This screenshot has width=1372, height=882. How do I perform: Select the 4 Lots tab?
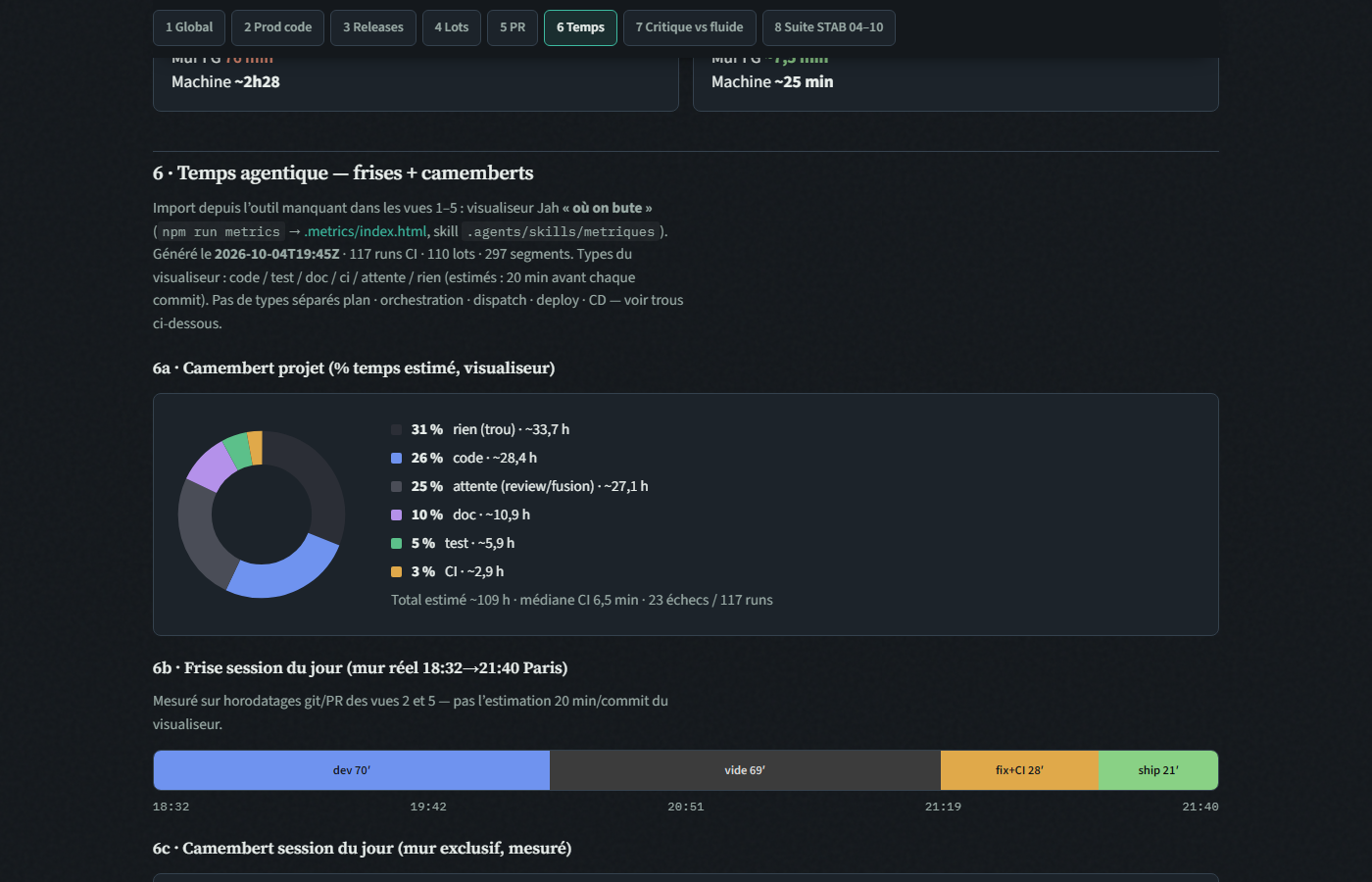[x=452, y=27]
